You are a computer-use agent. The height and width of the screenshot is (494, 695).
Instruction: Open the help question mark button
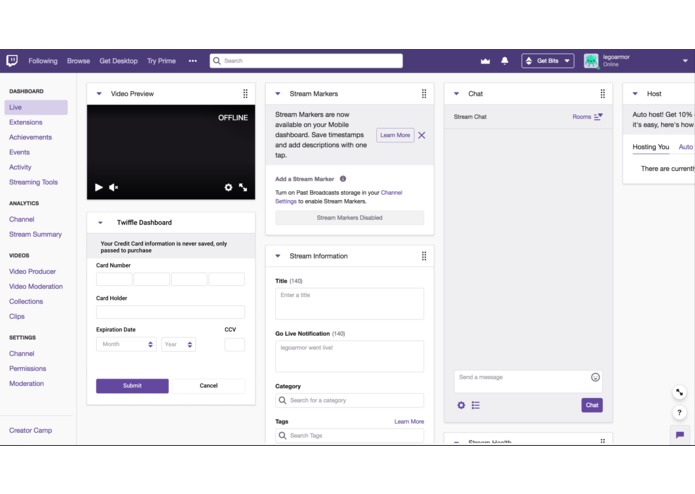pos(679,412)
